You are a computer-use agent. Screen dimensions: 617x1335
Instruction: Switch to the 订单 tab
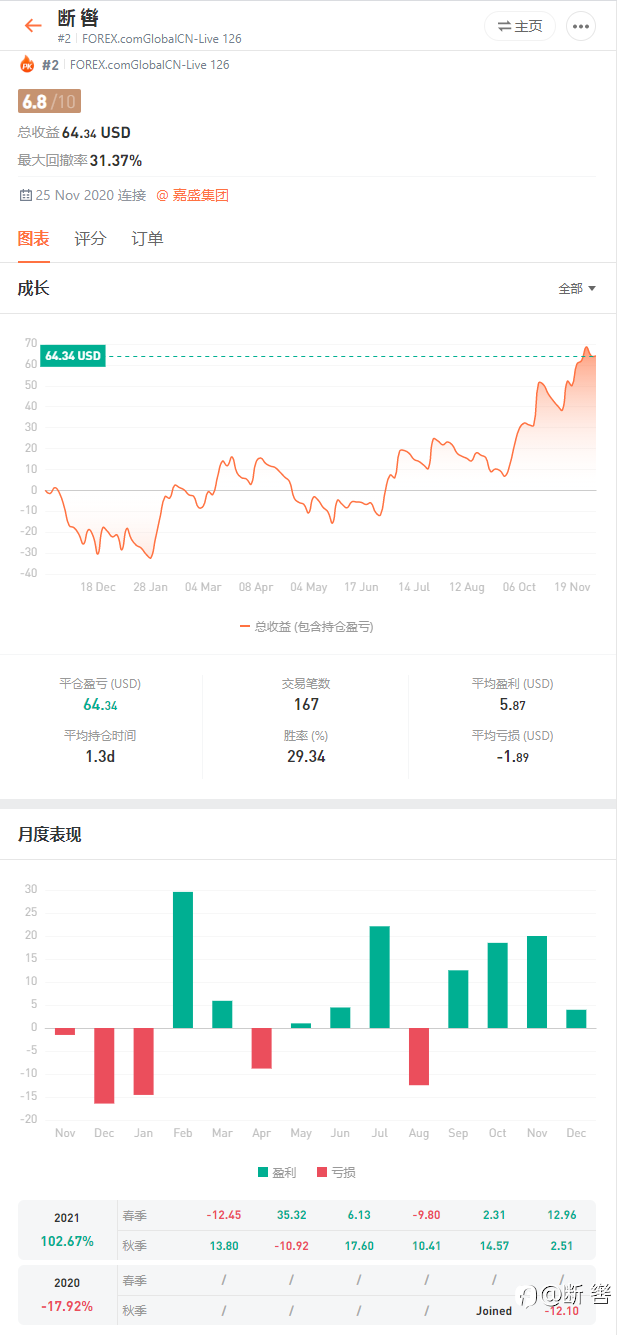tap(147, 238)
